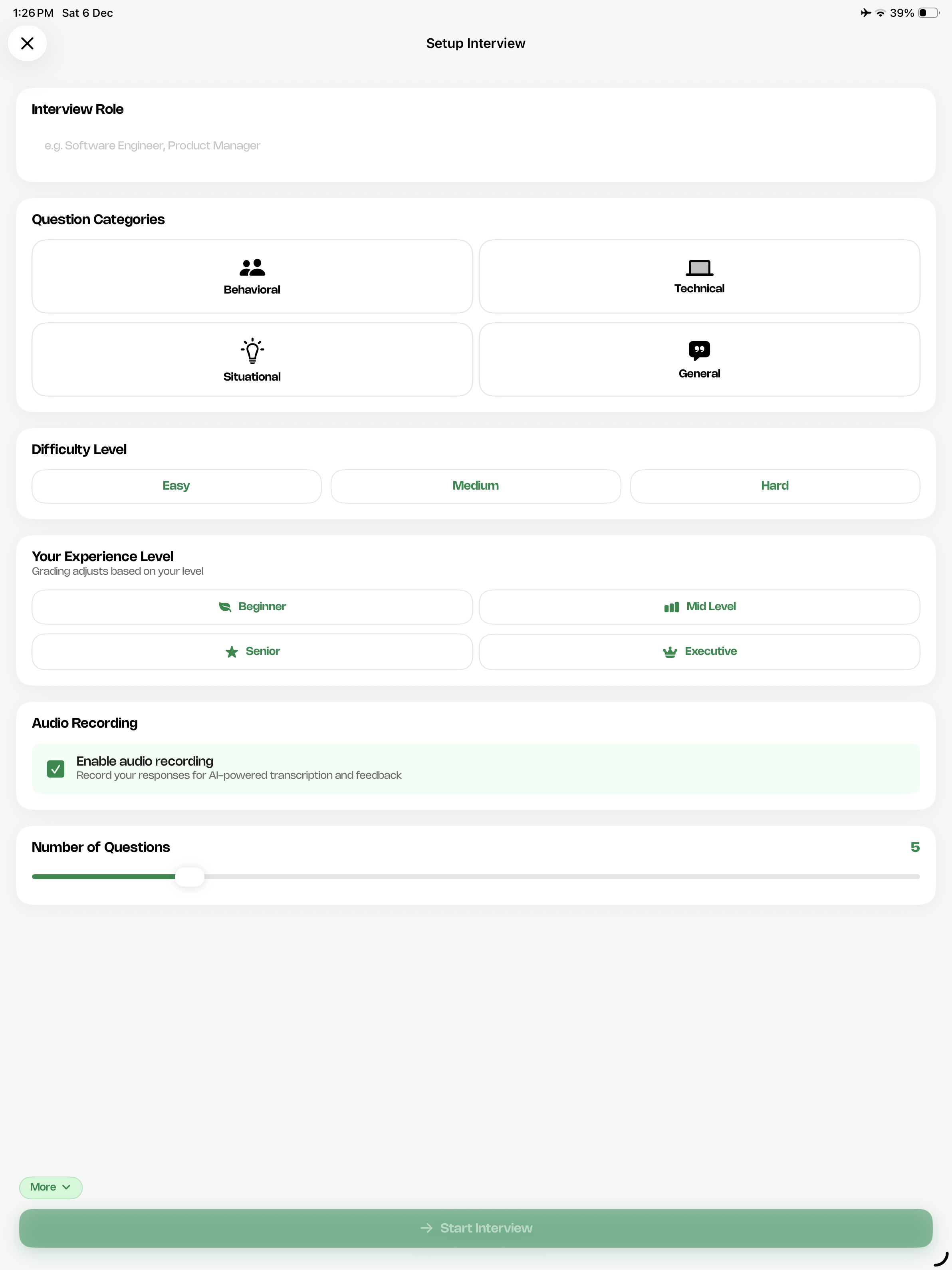Click the Mid Level bars icon
952x1270 pixels.
pos(671,607)
